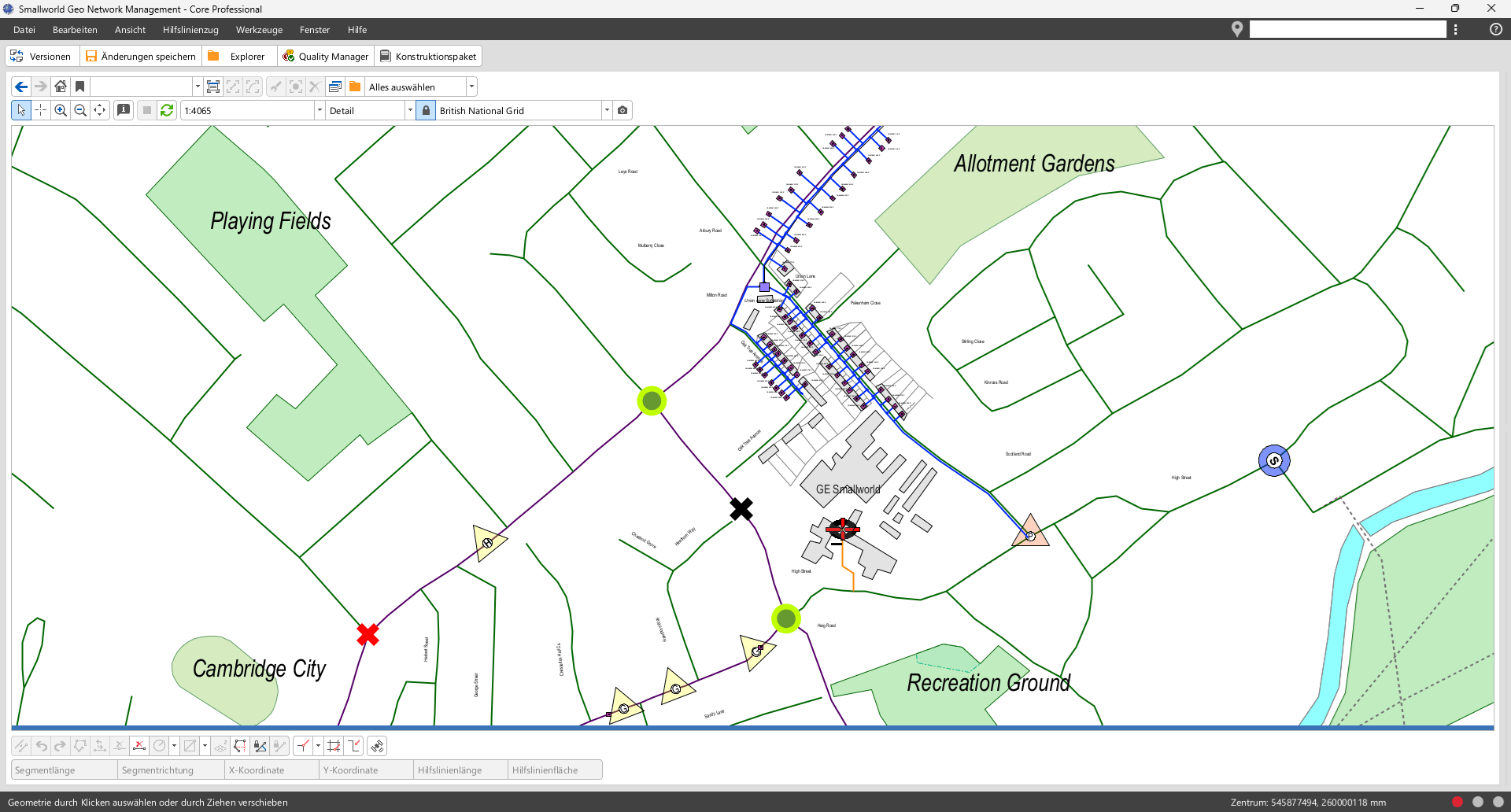Click the help question mark icon

(x=1496, y=29)
